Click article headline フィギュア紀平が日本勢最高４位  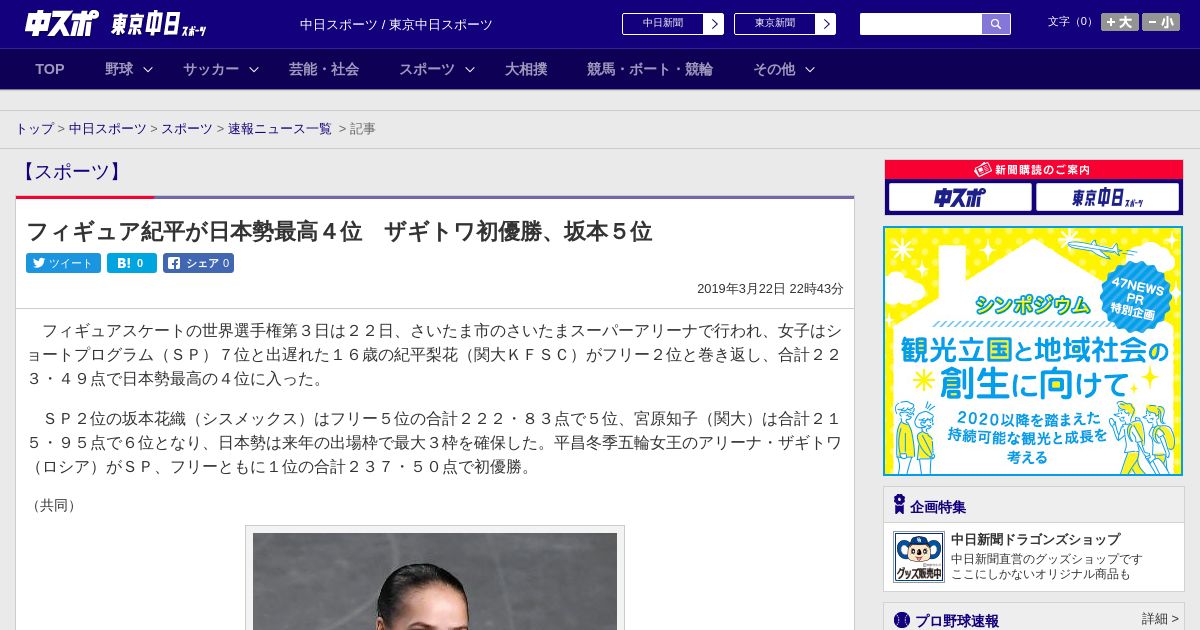pyautogui.click(x=339, y=232)
